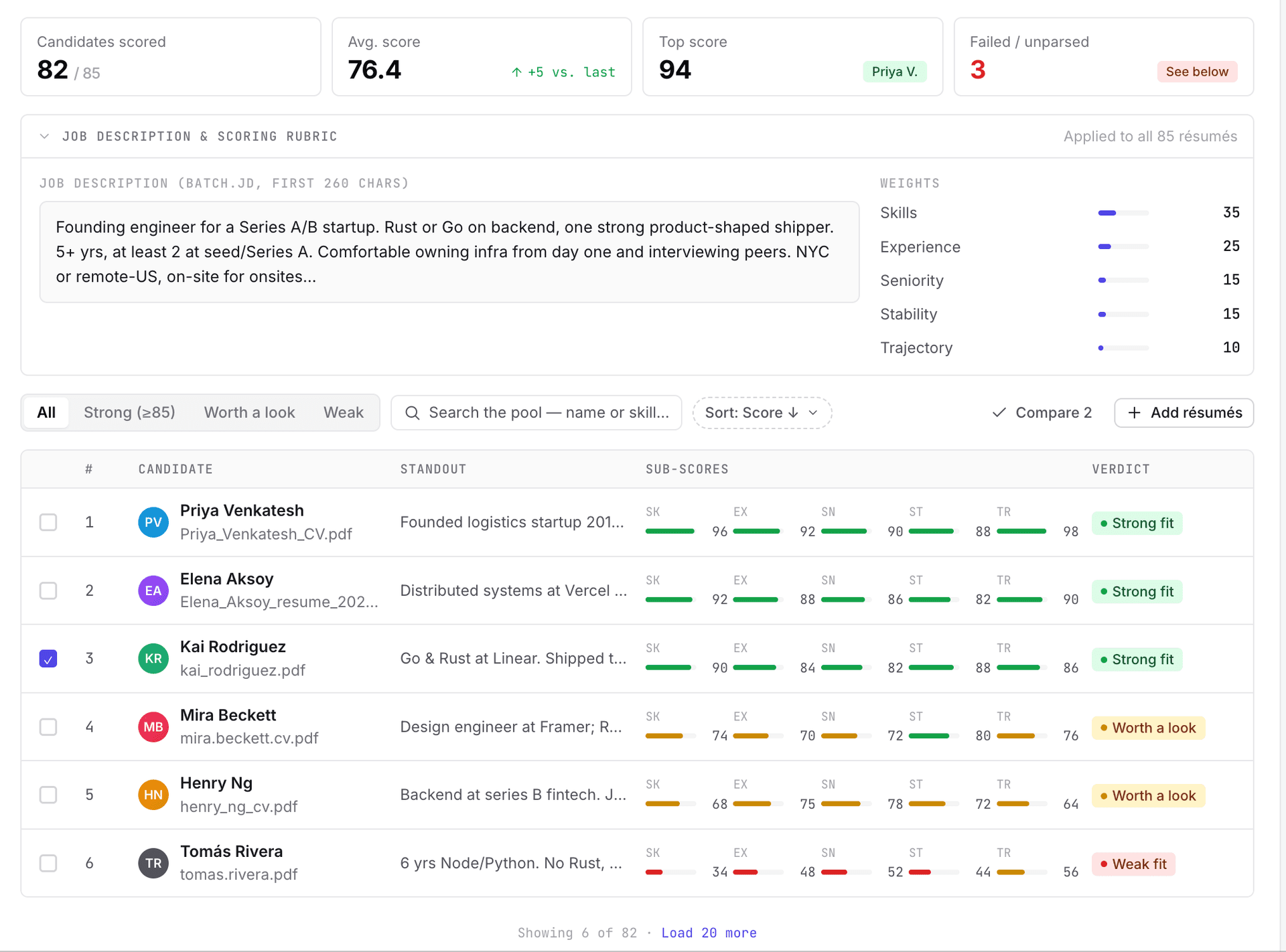Click the standout text 'Distributed systems at Vercel ...'
The height and width of the screenshot is (952, 1286).
coord(514,590)
